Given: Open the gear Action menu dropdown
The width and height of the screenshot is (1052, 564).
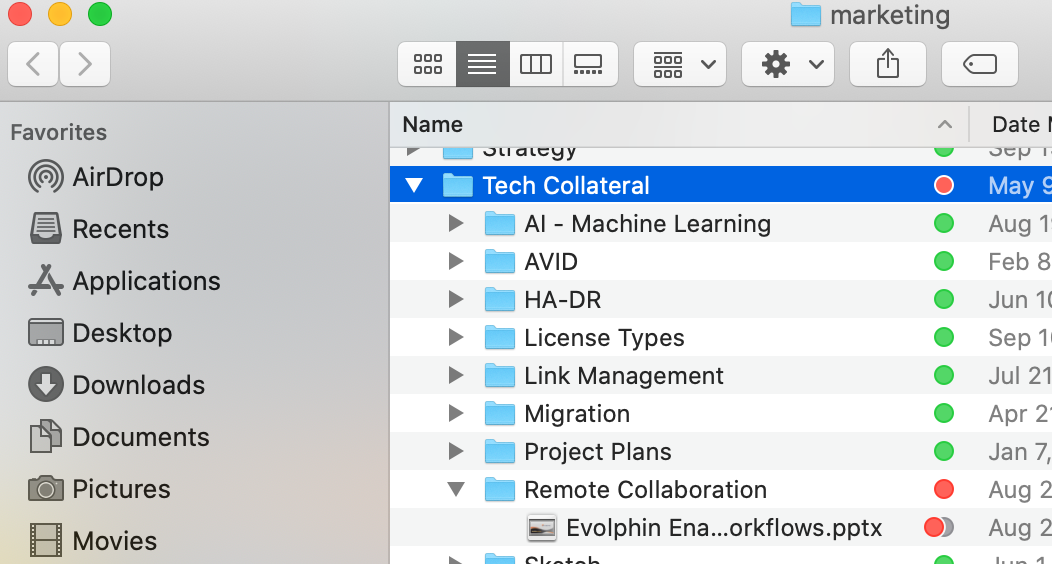Looking at the screenshot, I should [x=788, y=64].
